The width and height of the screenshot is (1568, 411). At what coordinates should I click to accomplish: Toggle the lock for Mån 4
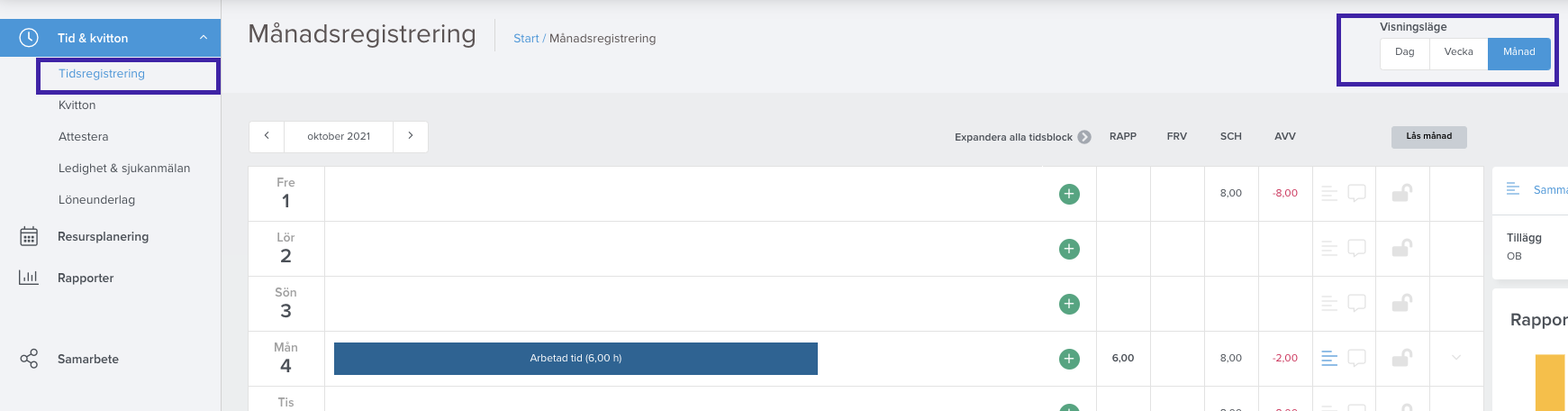coord(1401,358)
